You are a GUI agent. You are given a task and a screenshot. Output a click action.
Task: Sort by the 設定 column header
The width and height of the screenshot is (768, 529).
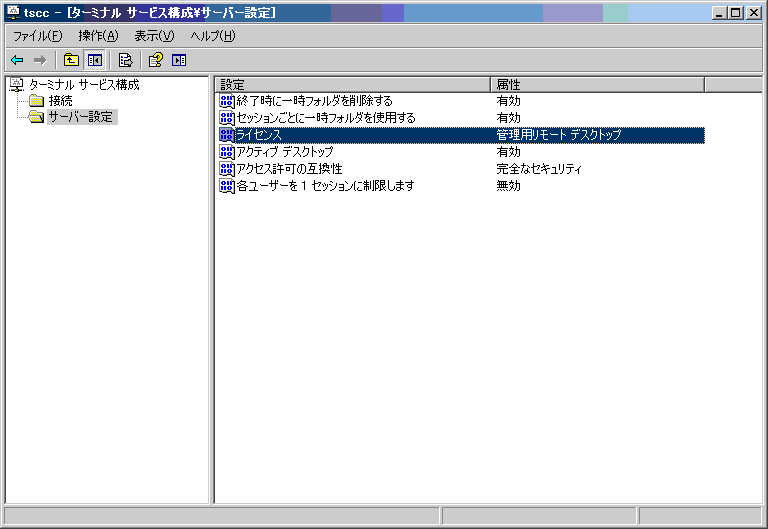point(353,84)
